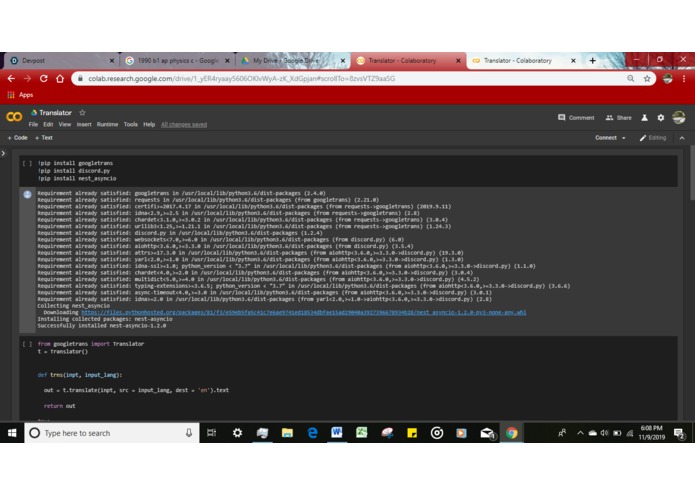Viewport: 695px width, 494px height.
Task: Open the notebook settings gear
Action: point(661,117)
